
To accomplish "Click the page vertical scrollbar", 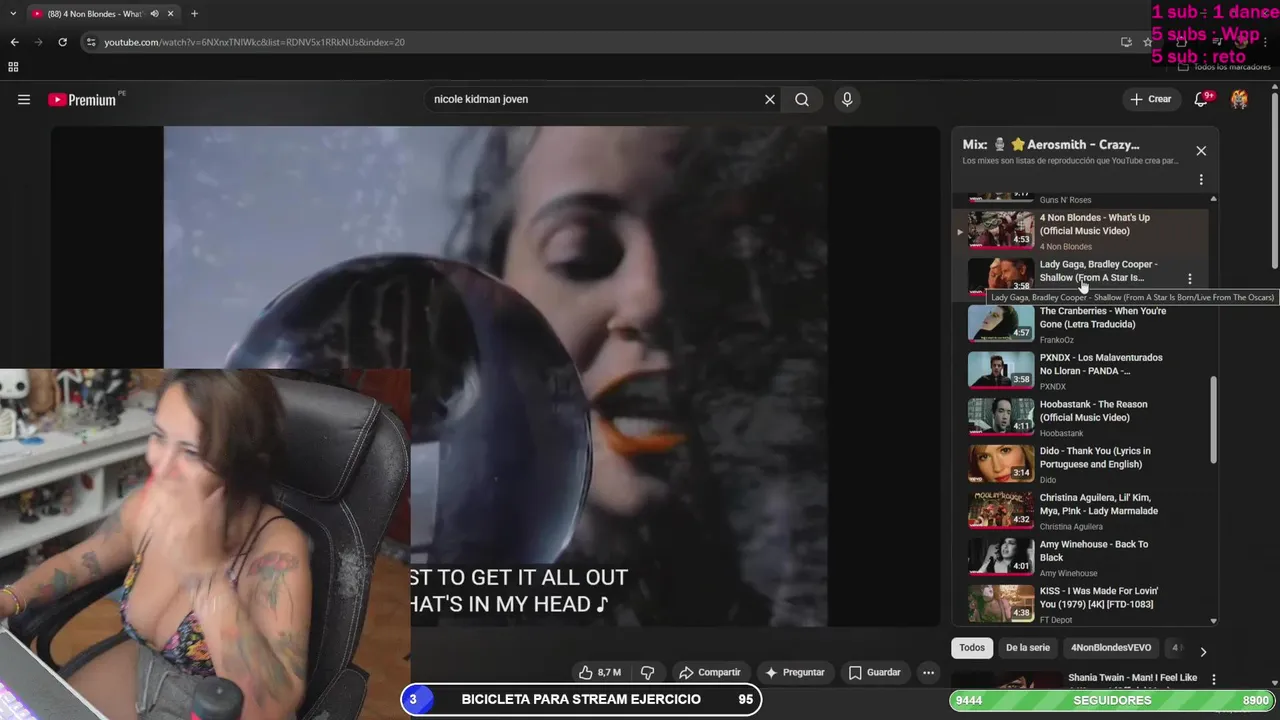I will tap(1275, 180).
